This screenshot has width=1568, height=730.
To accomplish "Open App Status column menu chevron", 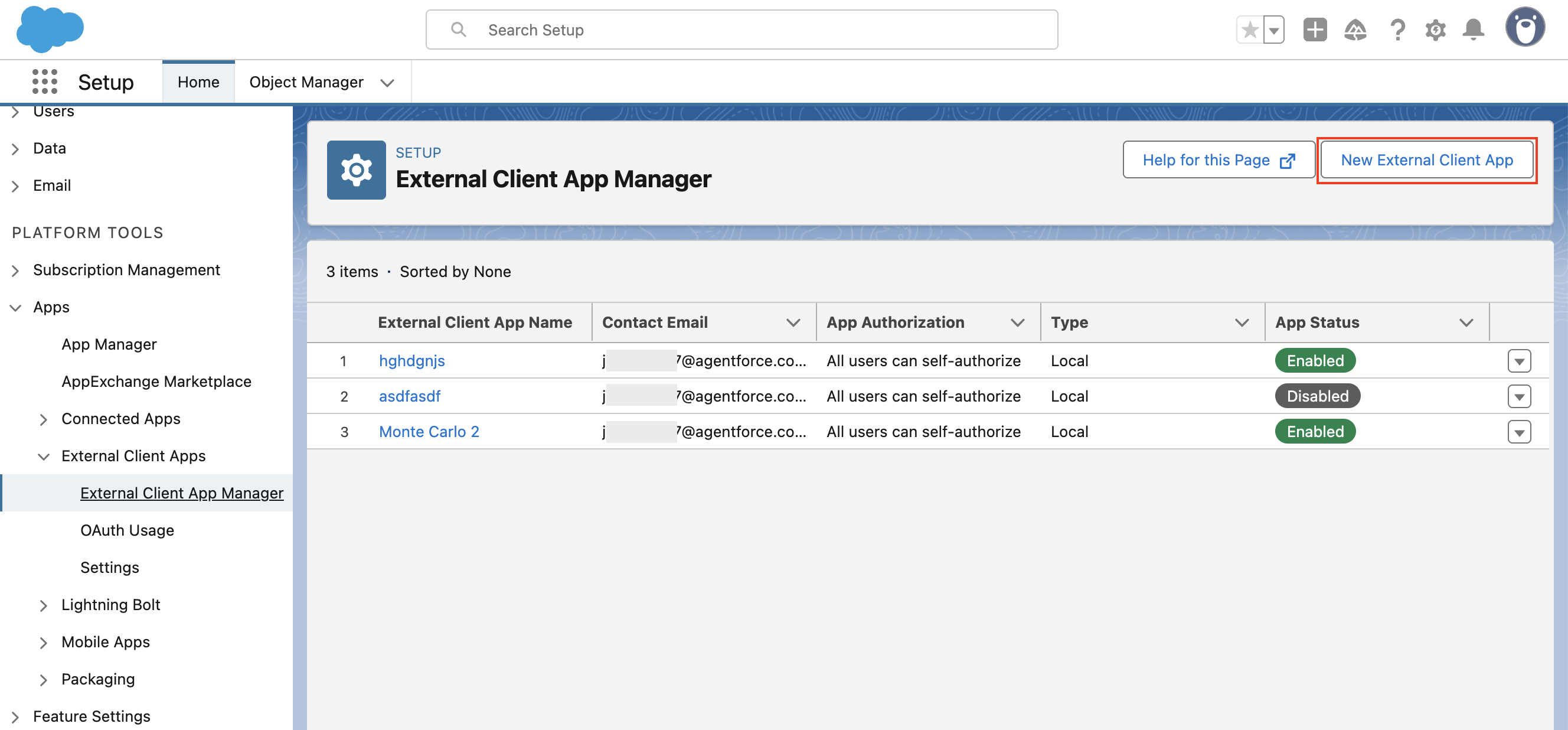I will [1466, 322].
